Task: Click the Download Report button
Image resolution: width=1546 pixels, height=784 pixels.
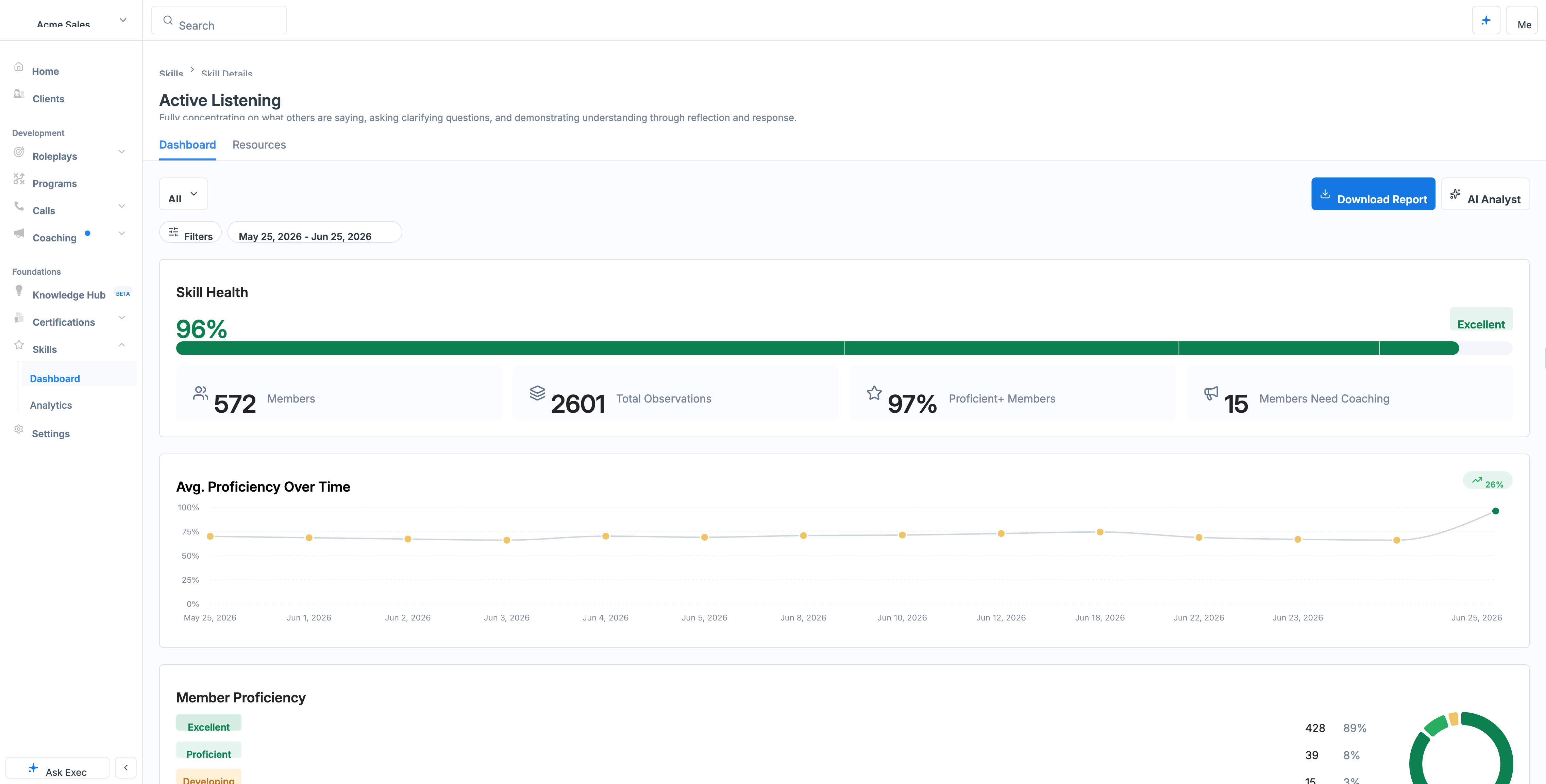Action: tap(1373, 194)
